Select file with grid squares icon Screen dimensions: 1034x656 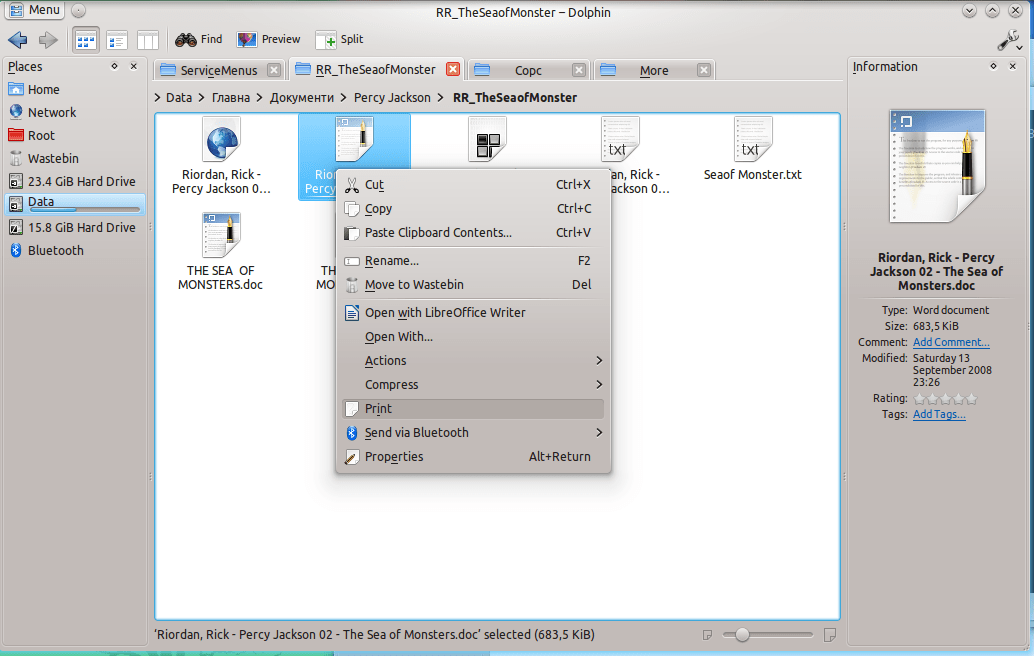[x=487, y=140]
